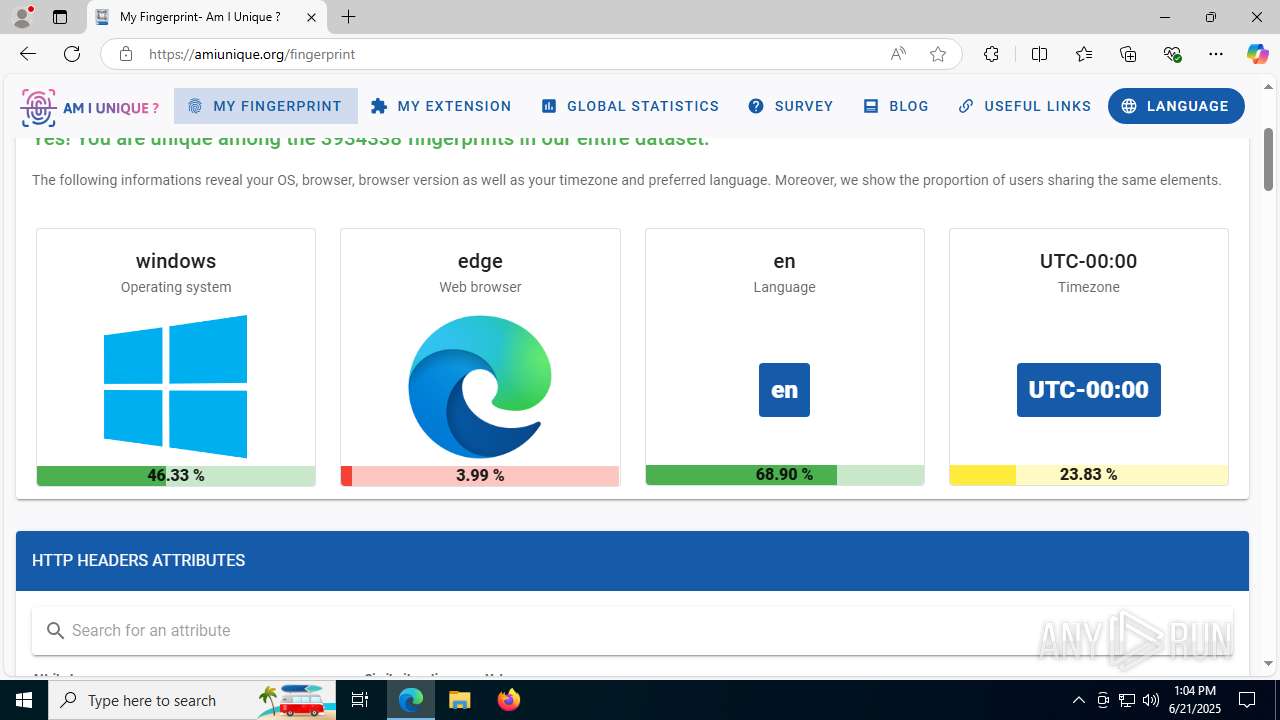Click the blue 'en' language badge
Viewport: 1280px width, 720px height.
(784, 390)
